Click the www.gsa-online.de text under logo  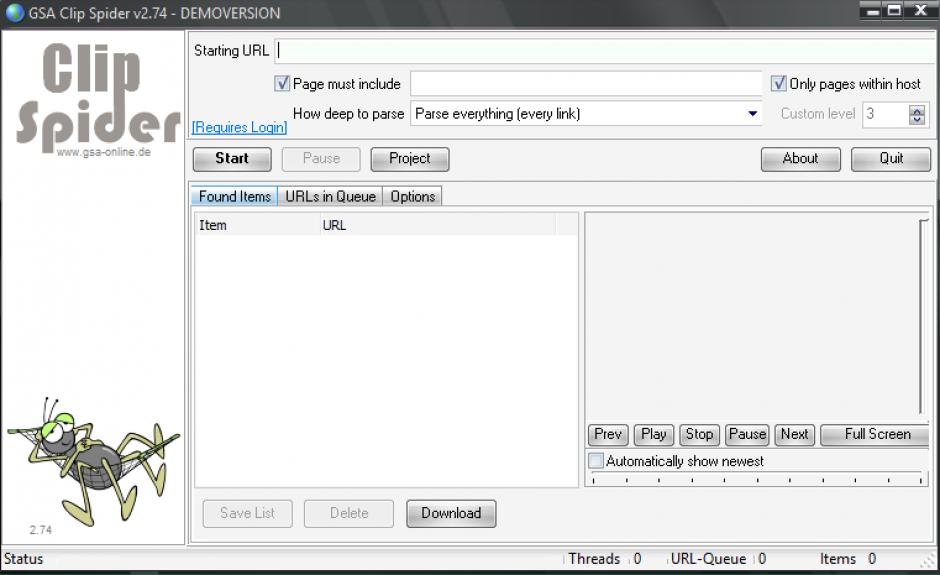click(104, 152)
